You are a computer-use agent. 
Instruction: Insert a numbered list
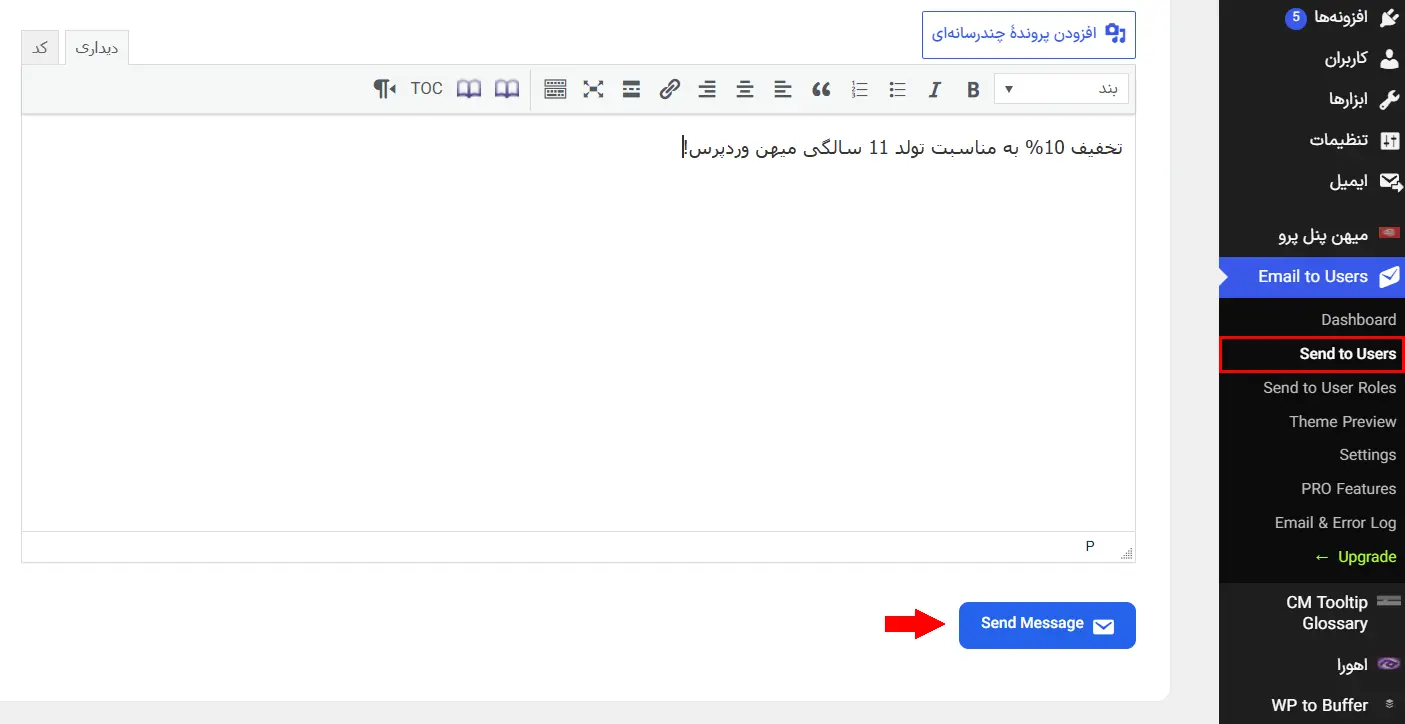tap(859, 90)
